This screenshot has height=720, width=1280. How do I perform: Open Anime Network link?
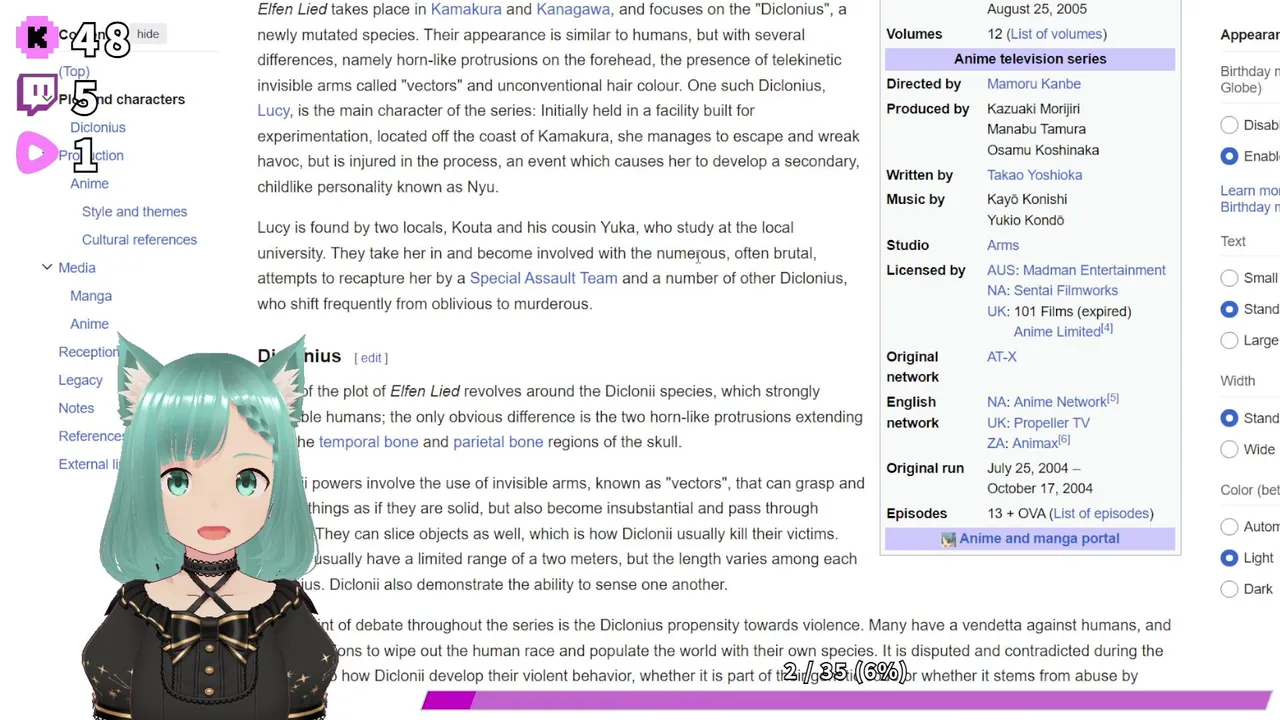point(1060,402)
